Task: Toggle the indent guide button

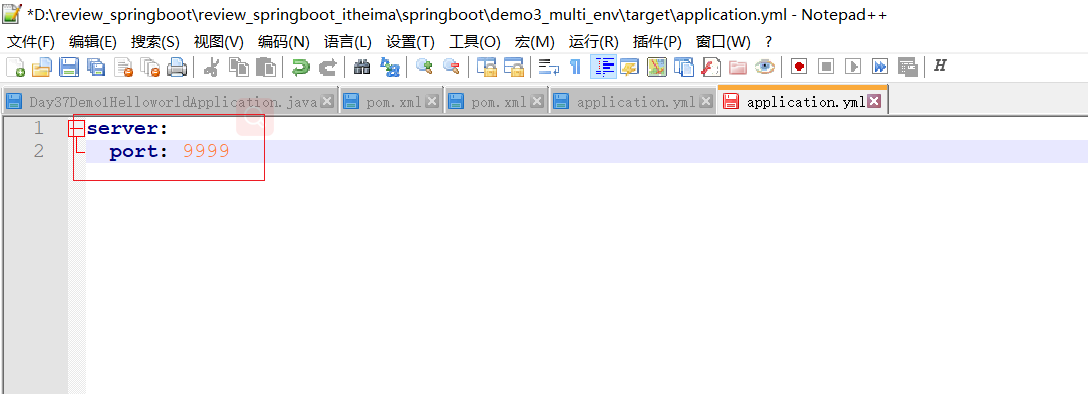Action: tap(603, 67)
